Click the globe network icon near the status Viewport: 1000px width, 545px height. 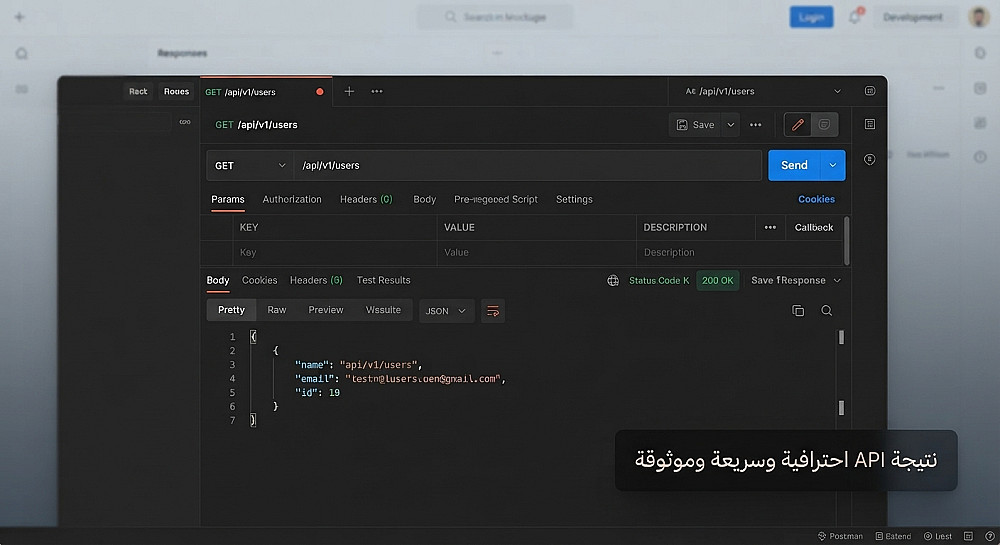click(x=613, y=280)
